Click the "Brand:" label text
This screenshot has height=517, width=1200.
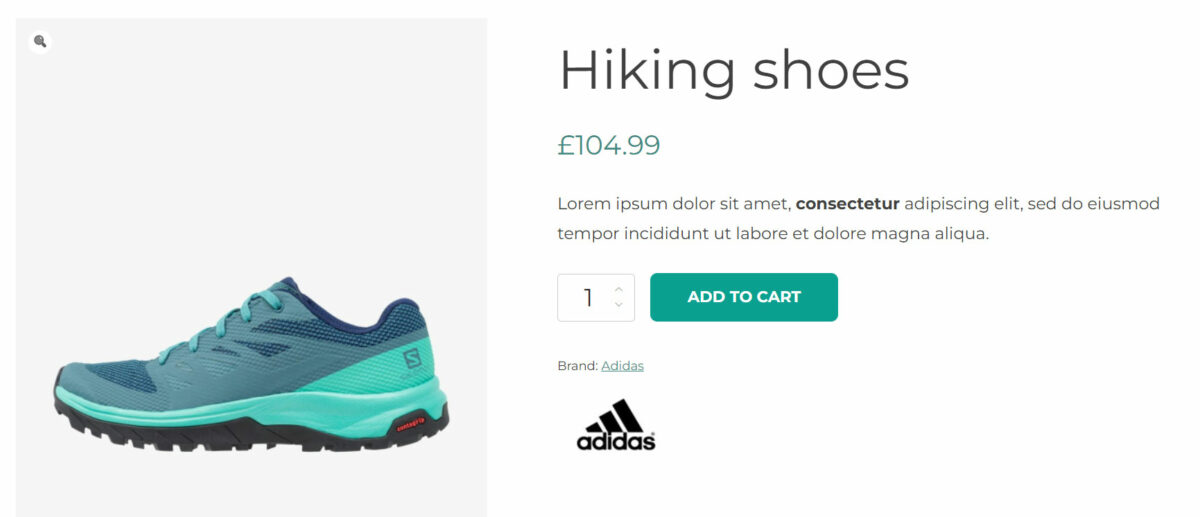click(x=577, y=366)
